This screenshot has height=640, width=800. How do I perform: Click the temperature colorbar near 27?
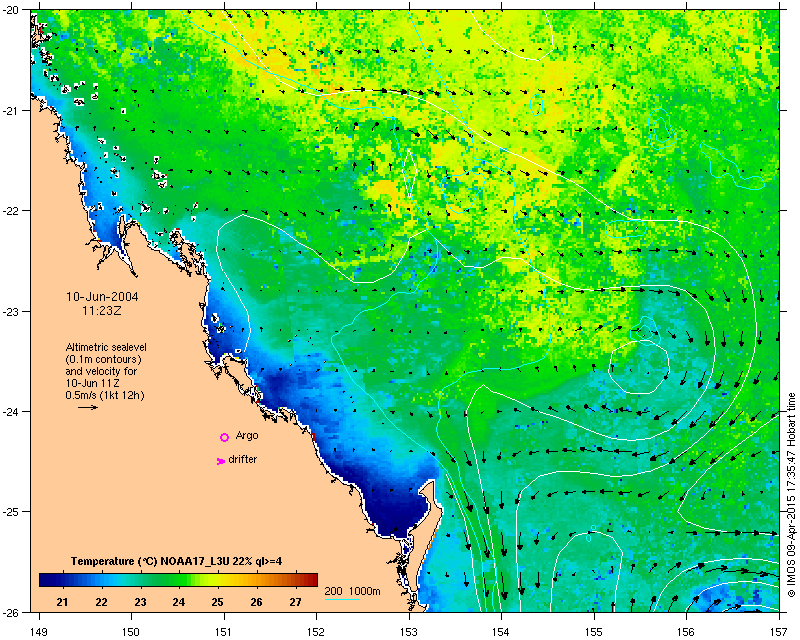(x=296, y=580)
